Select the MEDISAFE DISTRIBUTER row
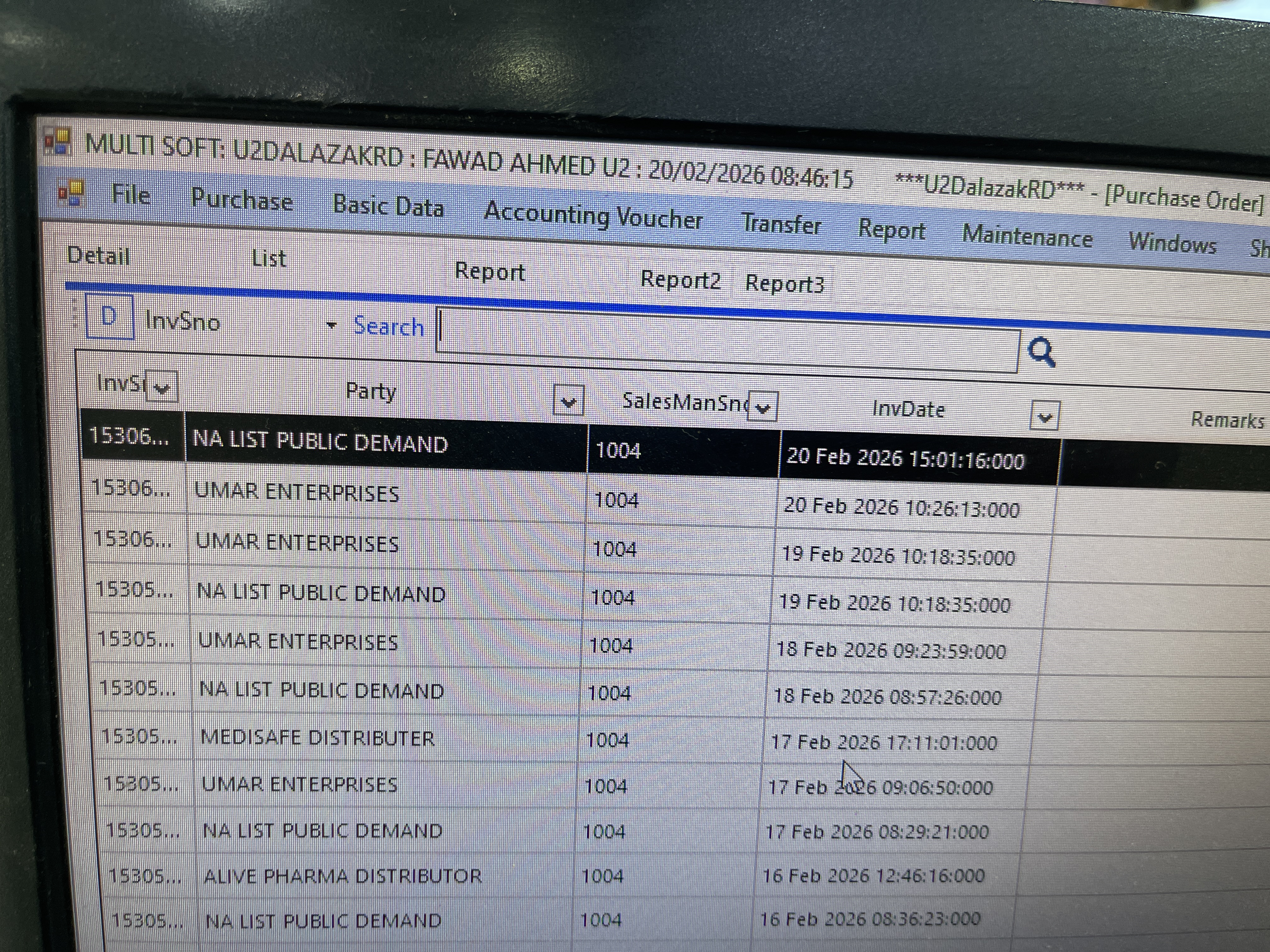The height and width of the screenshot is (952, 1270). 317,737
